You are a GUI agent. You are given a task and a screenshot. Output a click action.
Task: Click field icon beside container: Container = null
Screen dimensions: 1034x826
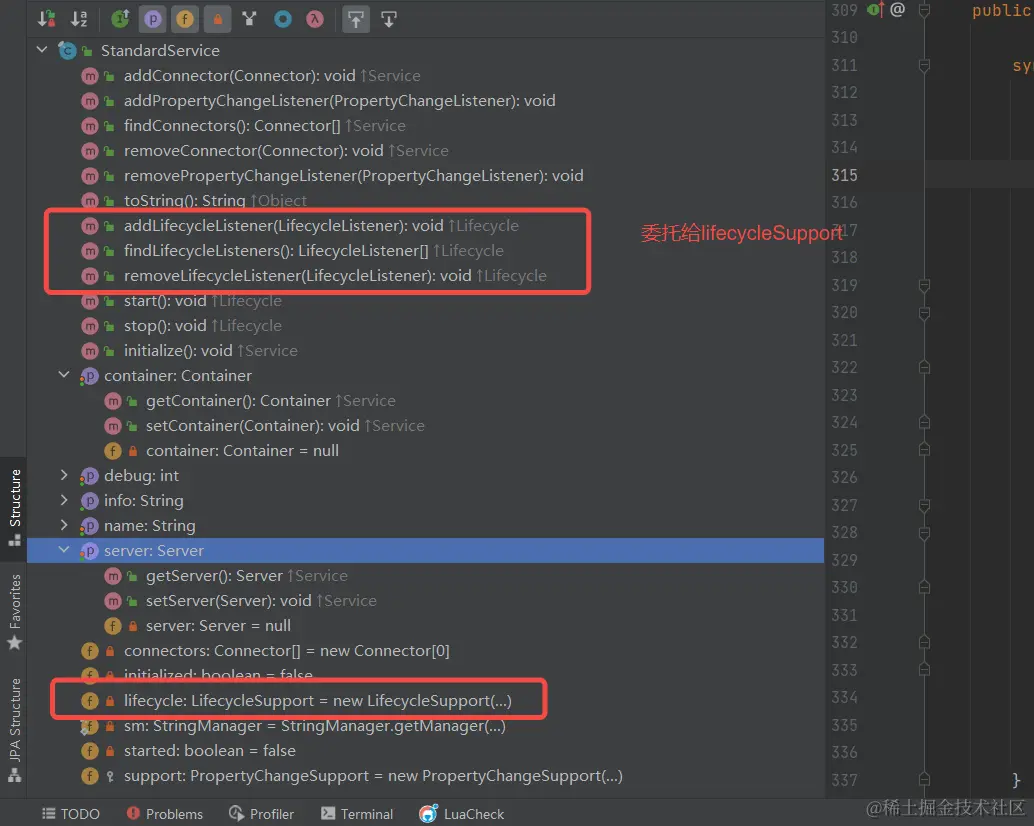click(113, 451)
